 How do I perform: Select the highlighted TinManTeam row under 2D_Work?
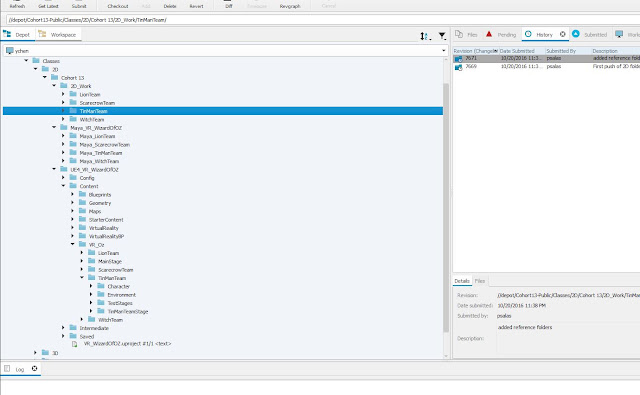point(223,111)
